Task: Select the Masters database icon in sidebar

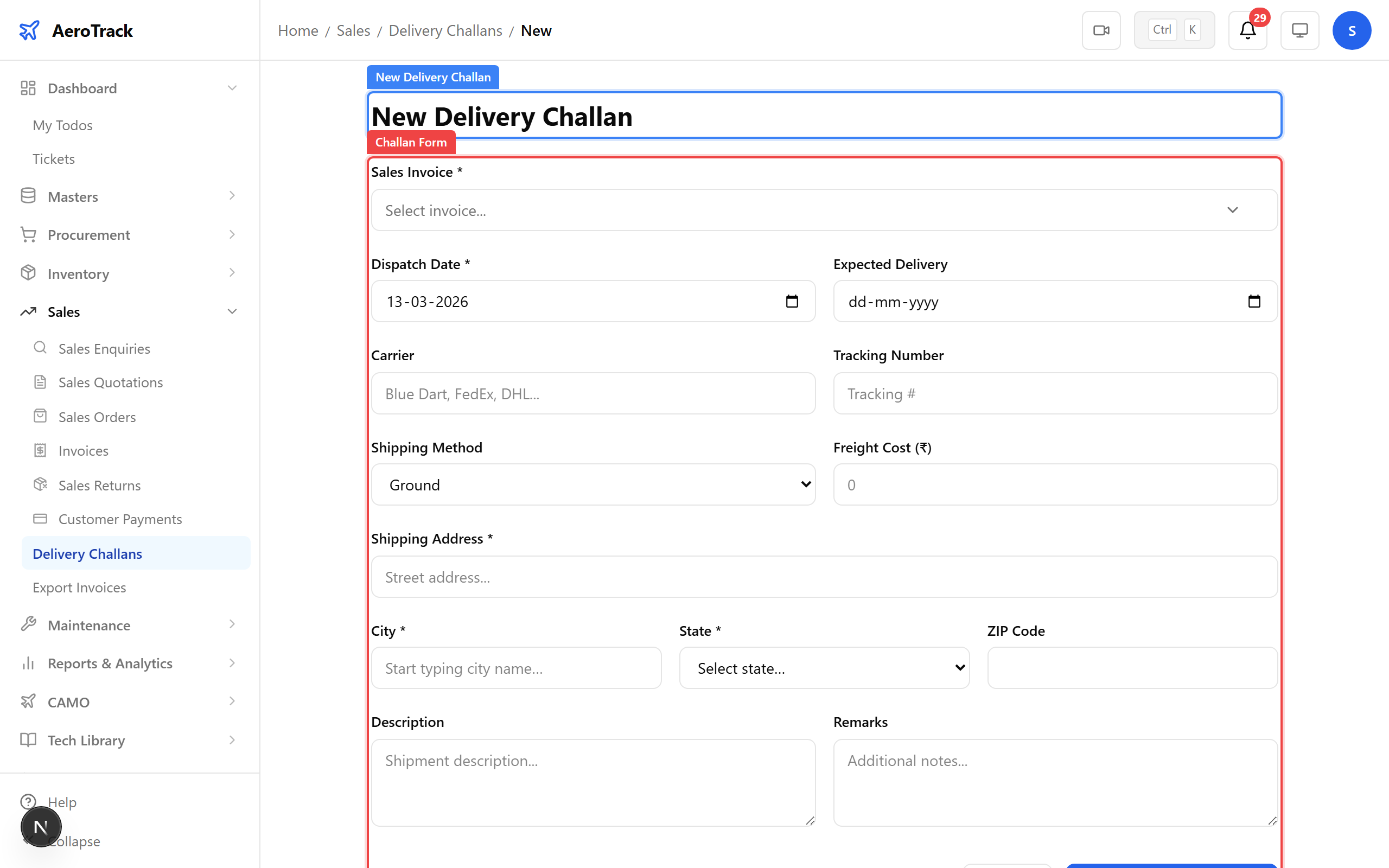Action: [28, 196]
